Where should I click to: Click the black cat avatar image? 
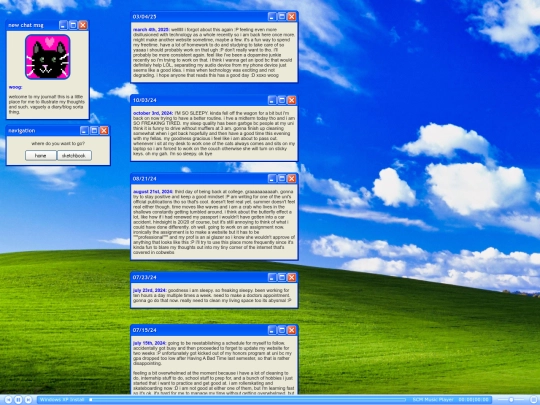(x=48, y=57)
